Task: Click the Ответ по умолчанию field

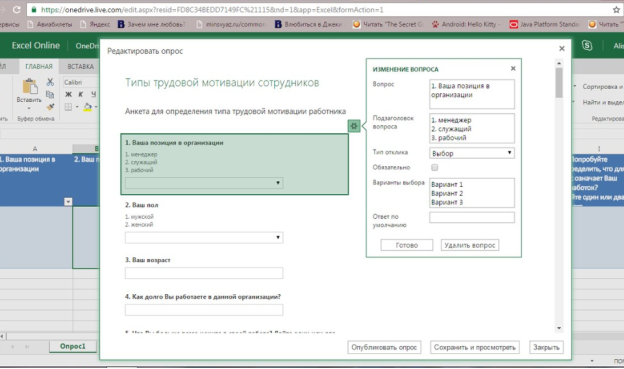Action: point(472,217)
